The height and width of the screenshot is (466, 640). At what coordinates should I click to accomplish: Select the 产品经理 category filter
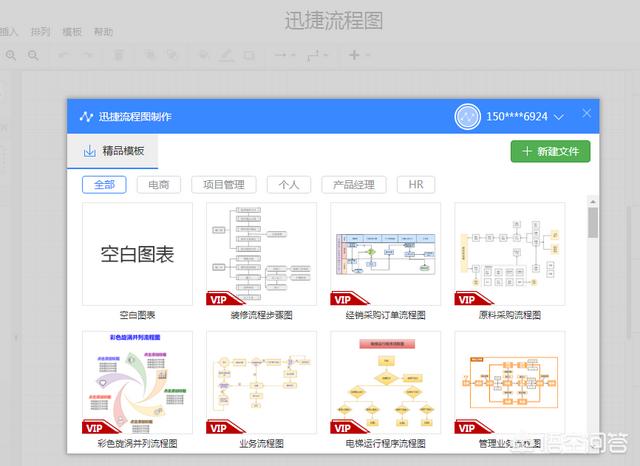click(353, 185)
